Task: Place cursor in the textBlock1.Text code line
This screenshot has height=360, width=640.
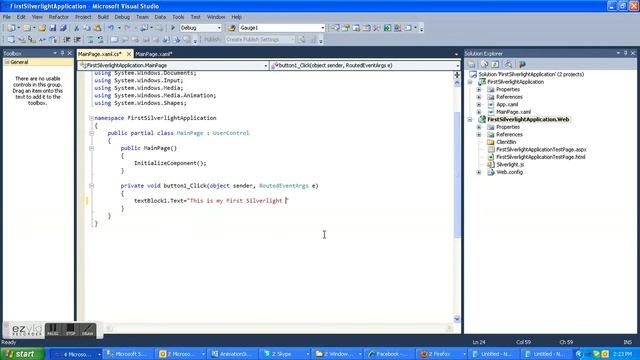Action: point(211,201)
